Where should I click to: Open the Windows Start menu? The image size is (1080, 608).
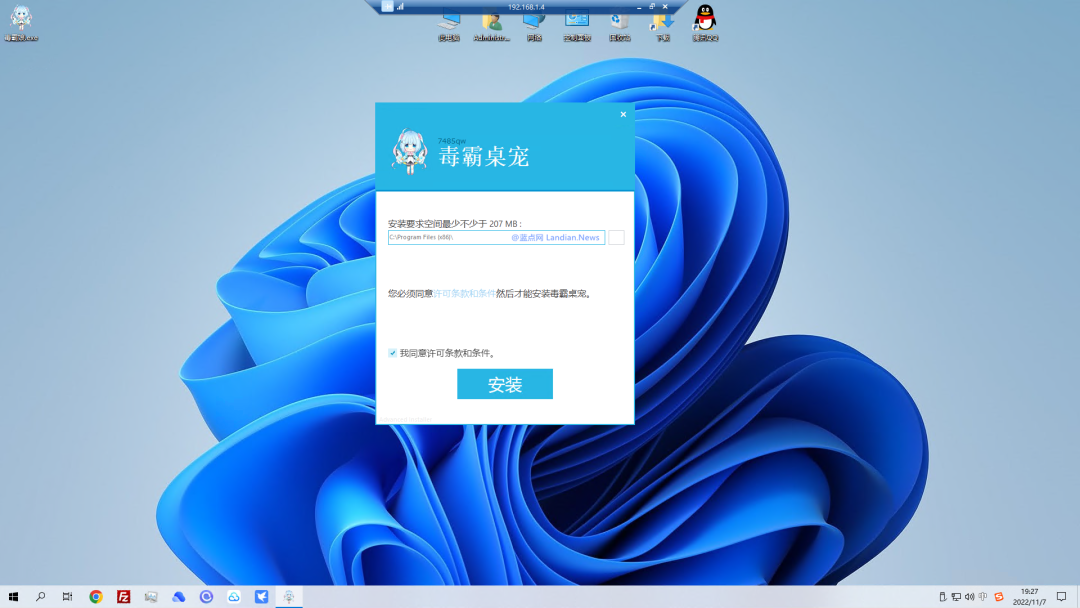pyautogui.click(x=13, y=597)
